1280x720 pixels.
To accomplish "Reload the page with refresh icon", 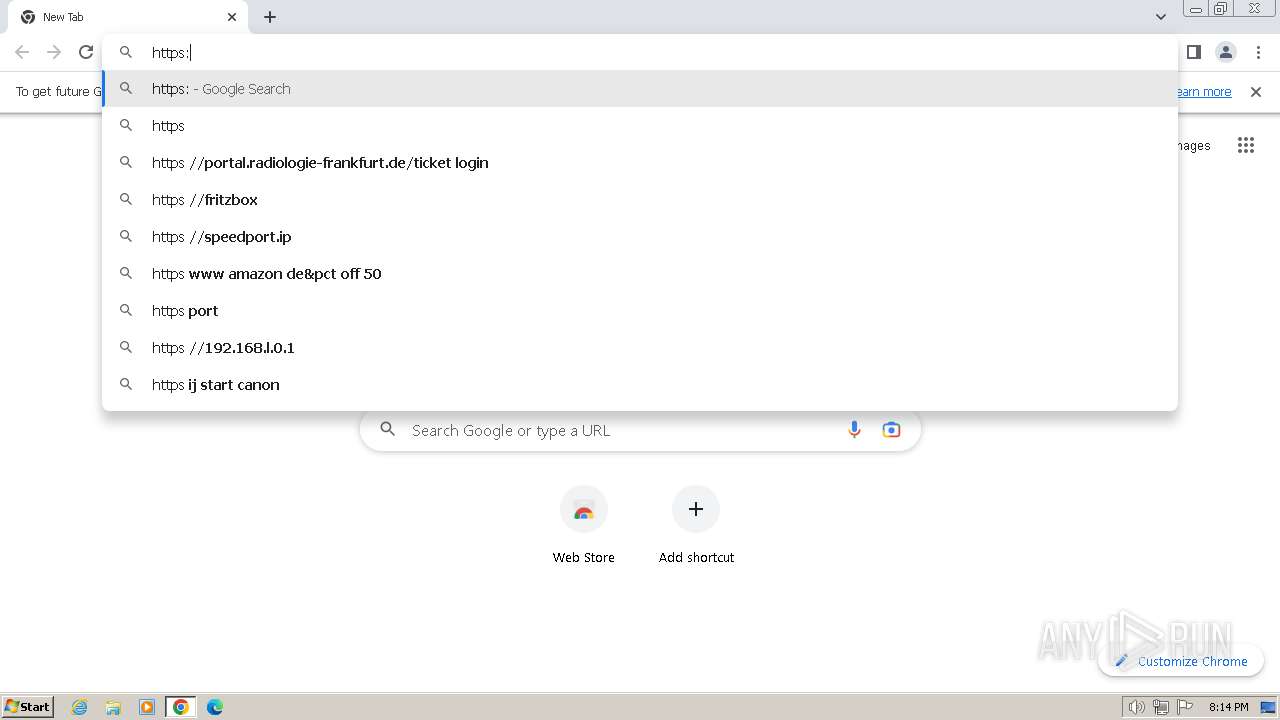I will coord(86,52).
